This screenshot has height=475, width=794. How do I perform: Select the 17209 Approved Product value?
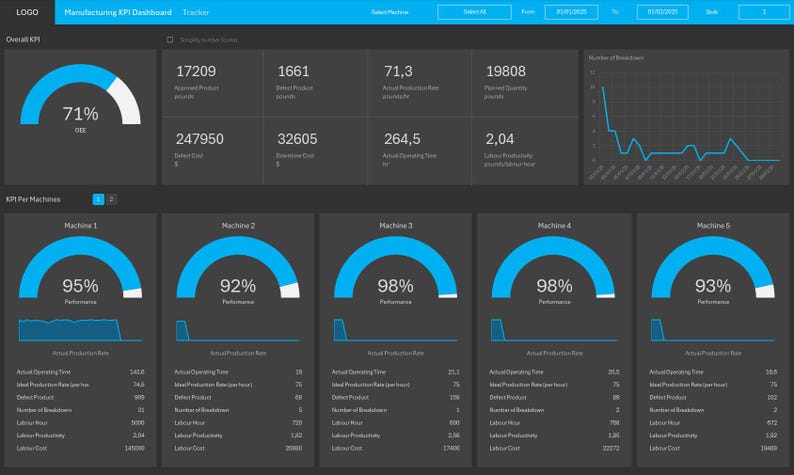(196, 71)
